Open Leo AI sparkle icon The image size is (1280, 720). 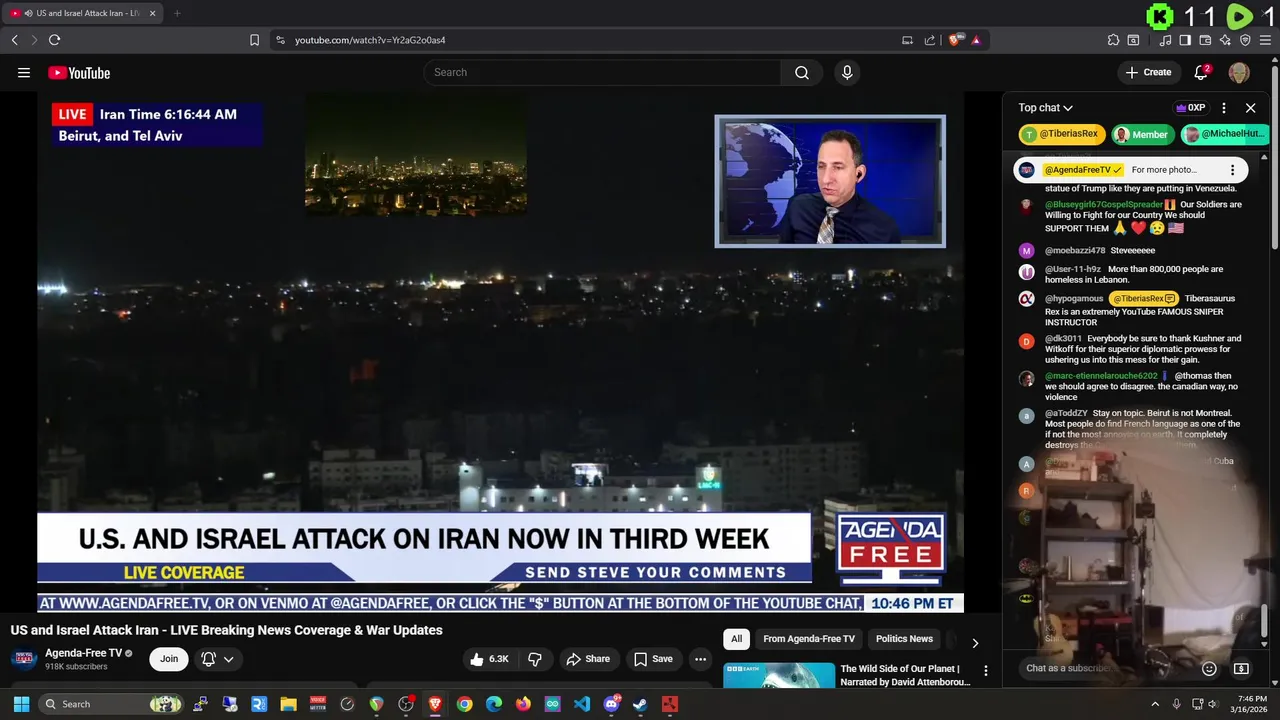click(1225, 40)
